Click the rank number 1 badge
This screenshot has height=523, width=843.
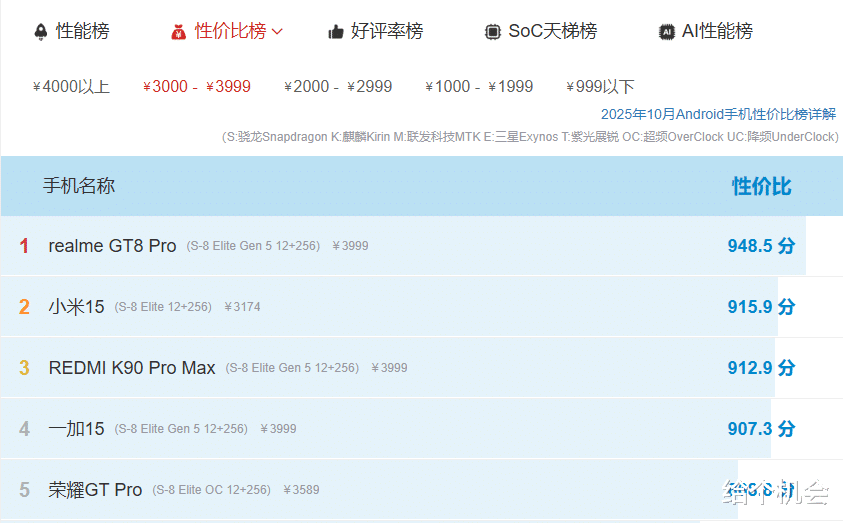pos(24,246)
